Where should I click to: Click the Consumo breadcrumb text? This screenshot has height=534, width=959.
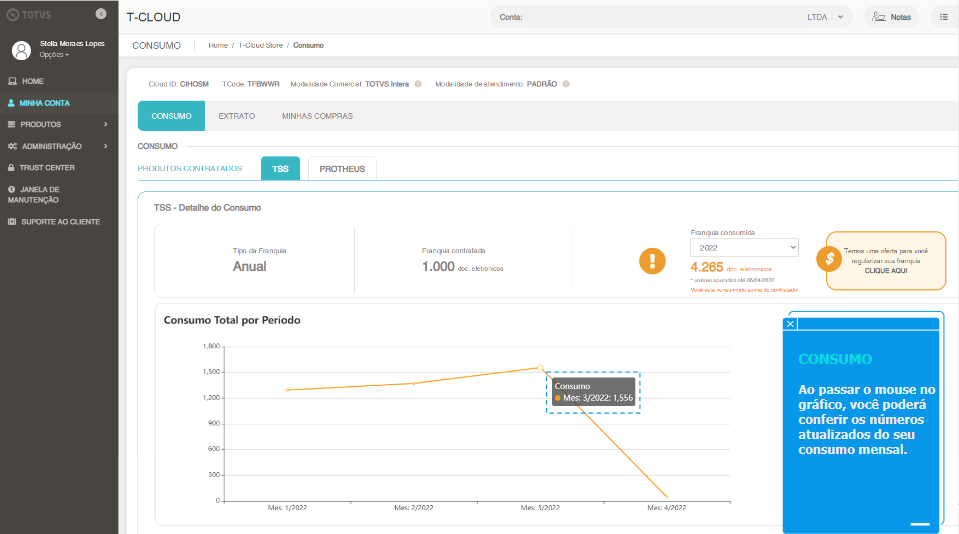(x=308, y=45)
